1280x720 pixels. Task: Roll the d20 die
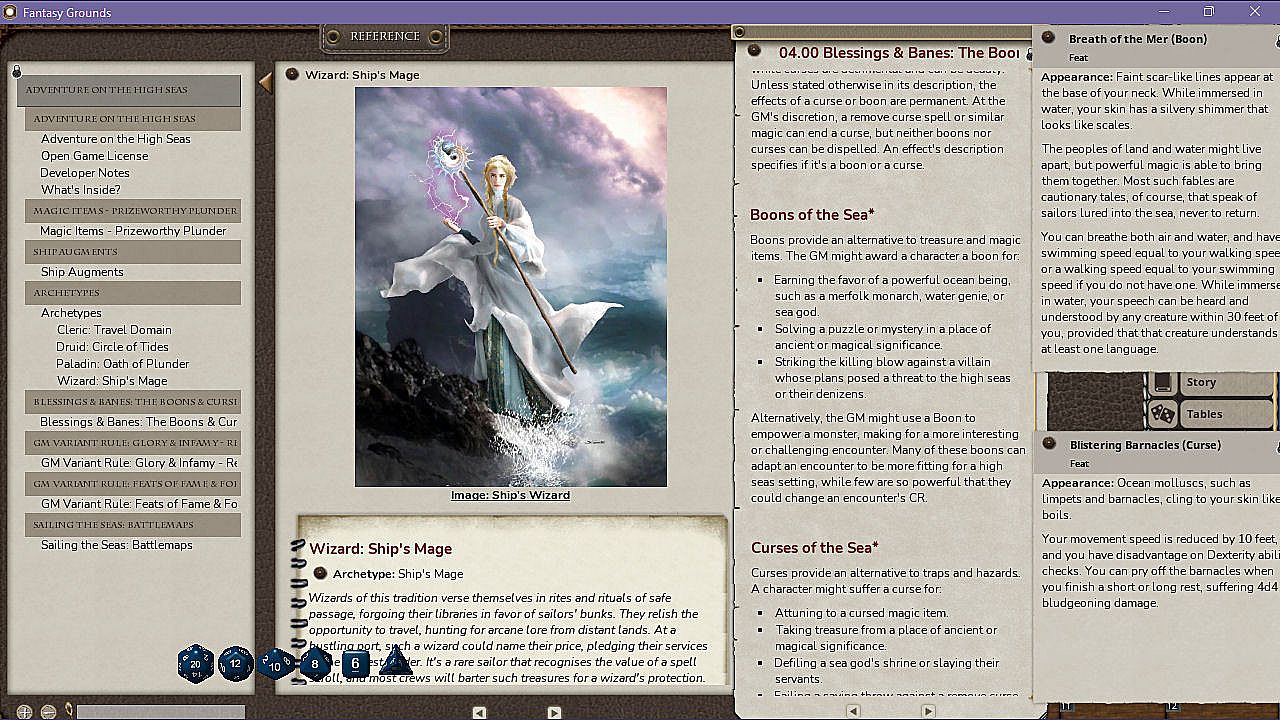click(x=196, y=663)
